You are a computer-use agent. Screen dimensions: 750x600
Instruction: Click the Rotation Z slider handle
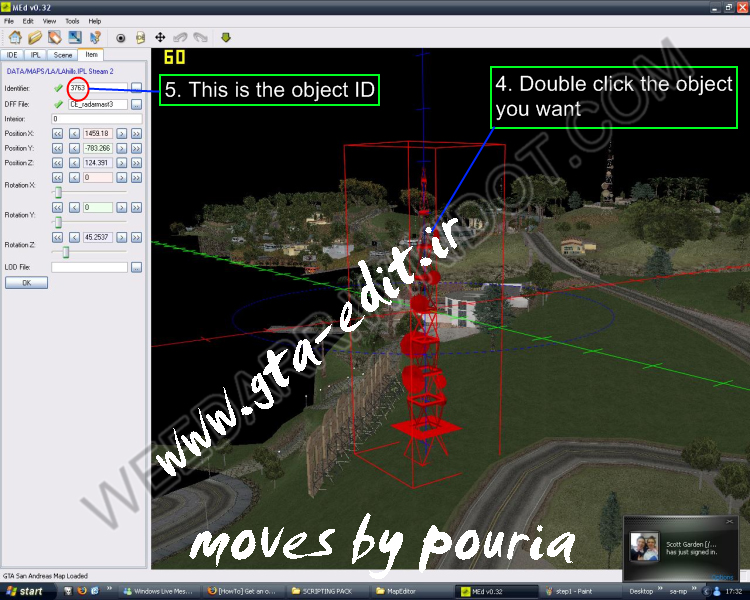[66, 252]
